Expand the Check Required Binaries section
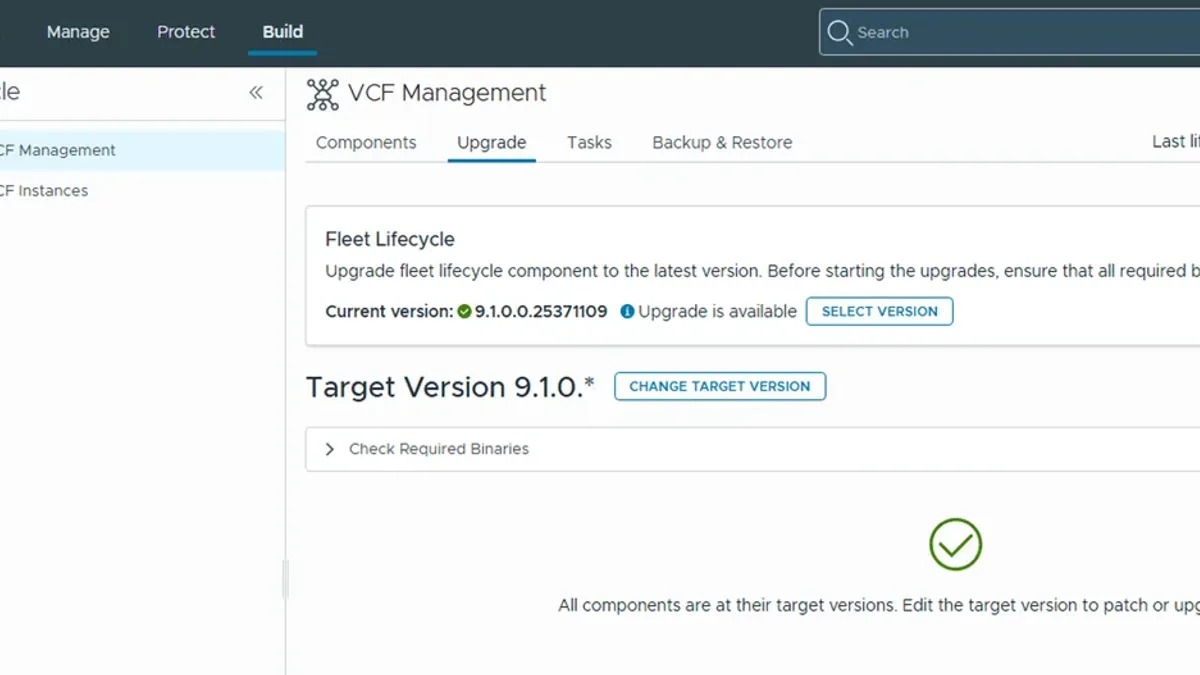This screenshot has height=675, width=1200. (330, 449)
